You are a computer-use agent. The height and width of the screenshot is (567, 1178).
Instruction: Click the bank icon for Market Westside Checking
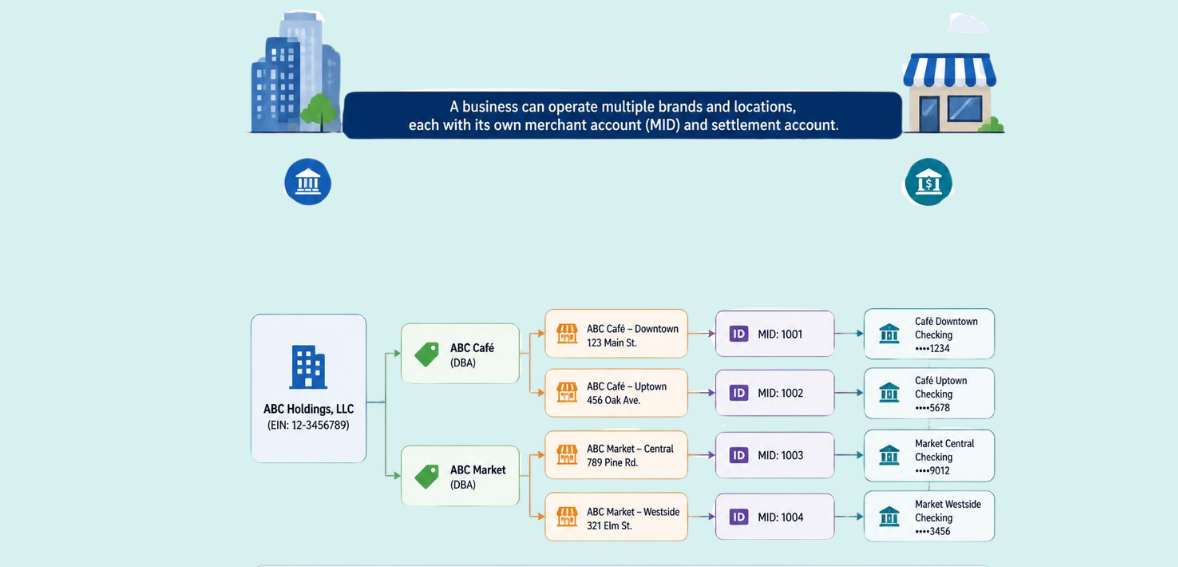[x=889, y=517]
